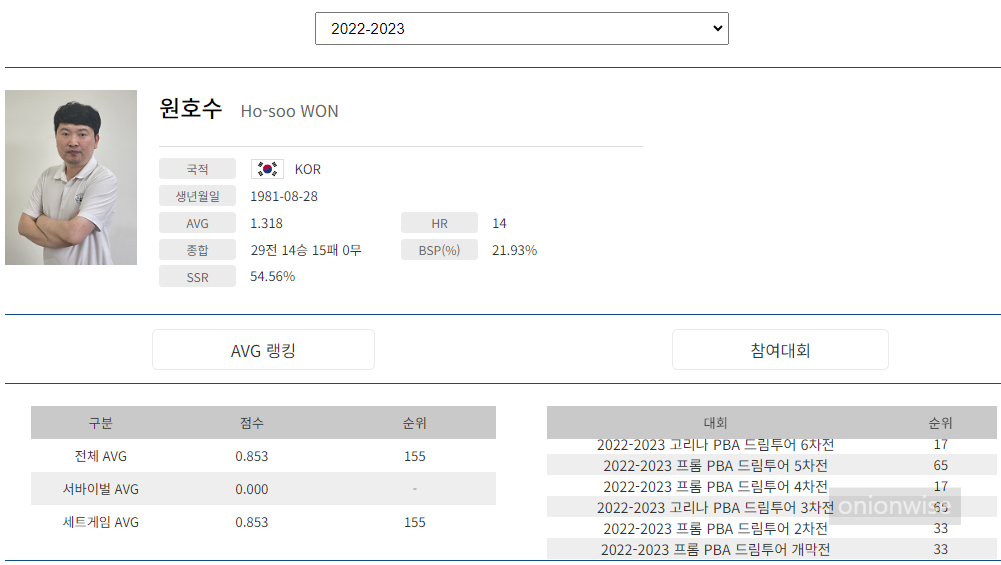Click rank 65 of 5차전 row
This screenshot has height=565, width=1001.
[x=940, y=465]
